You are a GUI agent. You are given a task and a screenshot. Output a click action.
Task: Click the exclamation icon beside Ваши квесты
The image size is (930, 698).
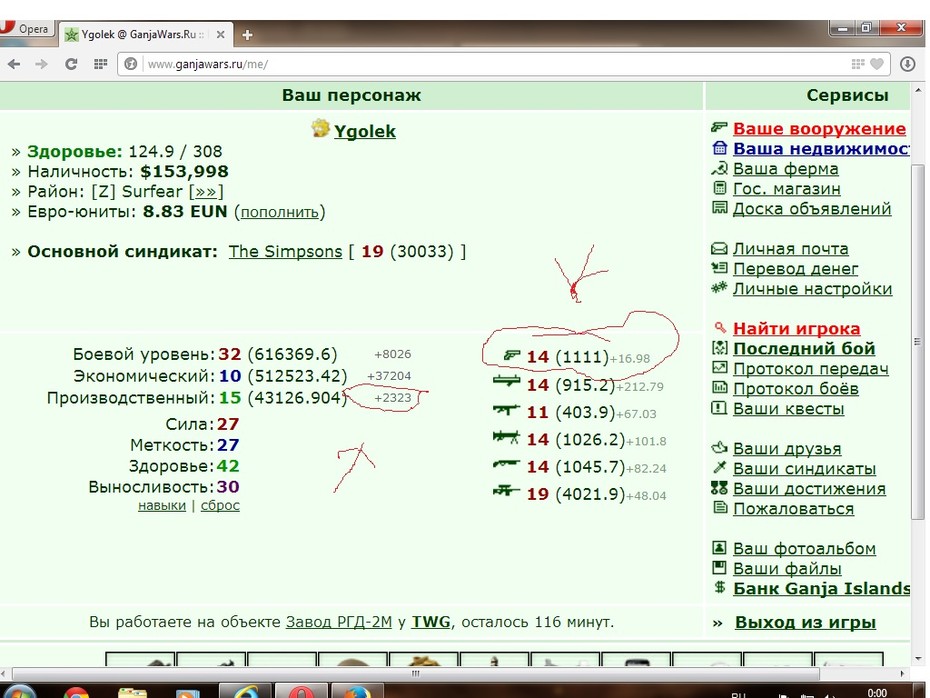[x=719, y=408]
